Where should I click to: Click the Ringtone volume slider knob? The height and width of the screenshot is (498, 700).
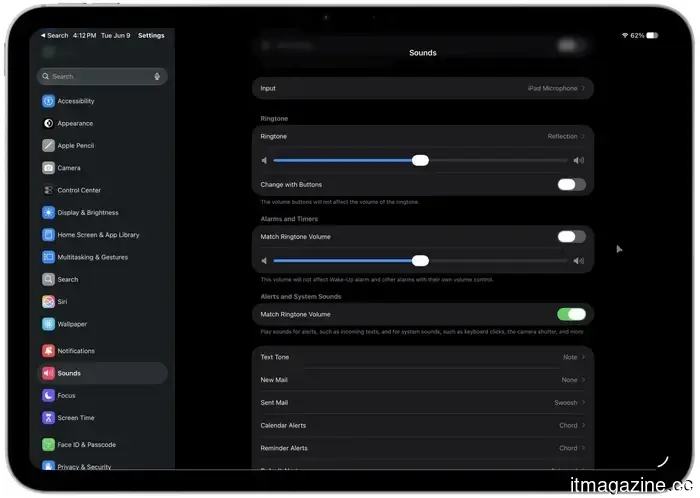(420, 160)
